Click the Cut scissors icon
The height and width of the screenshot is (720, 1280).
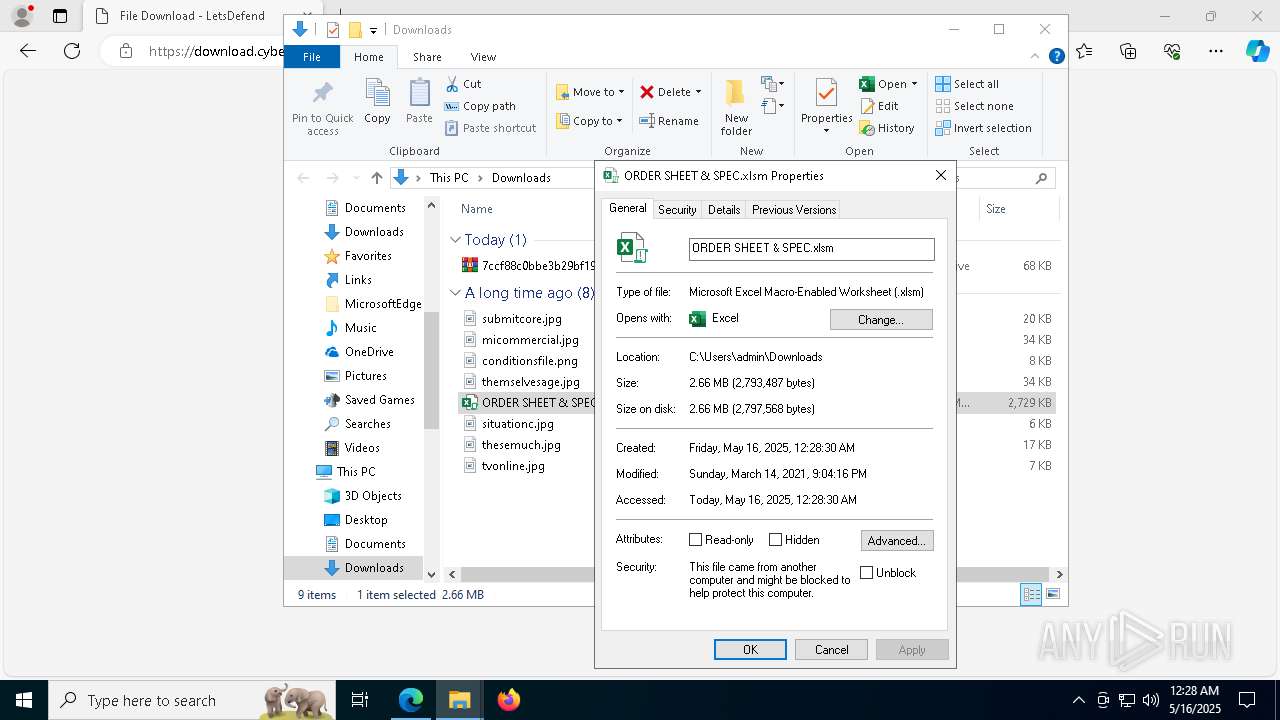(452, 84)
